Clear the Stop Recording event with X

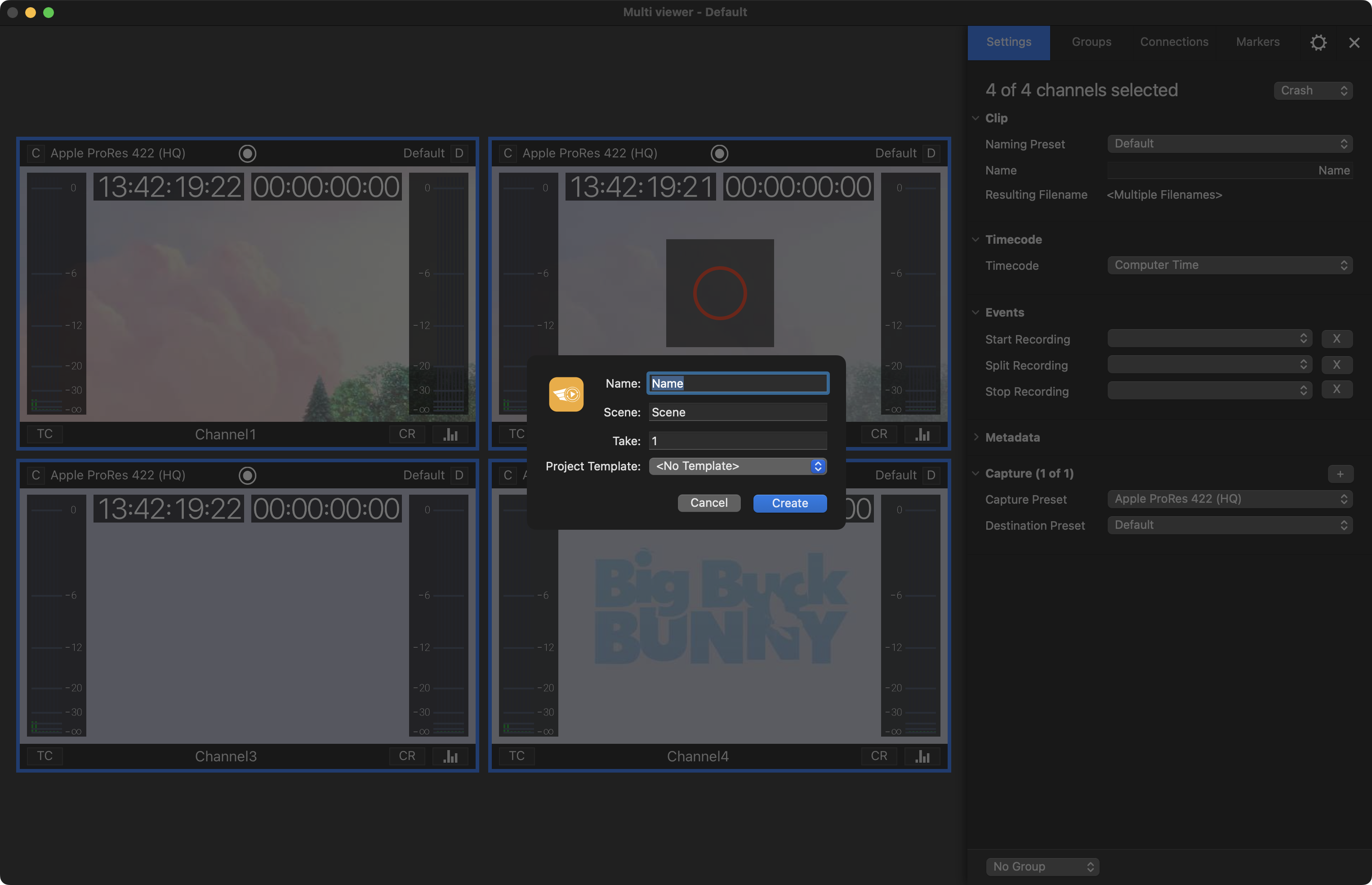pyautogui.click(x=1337, y=389)
